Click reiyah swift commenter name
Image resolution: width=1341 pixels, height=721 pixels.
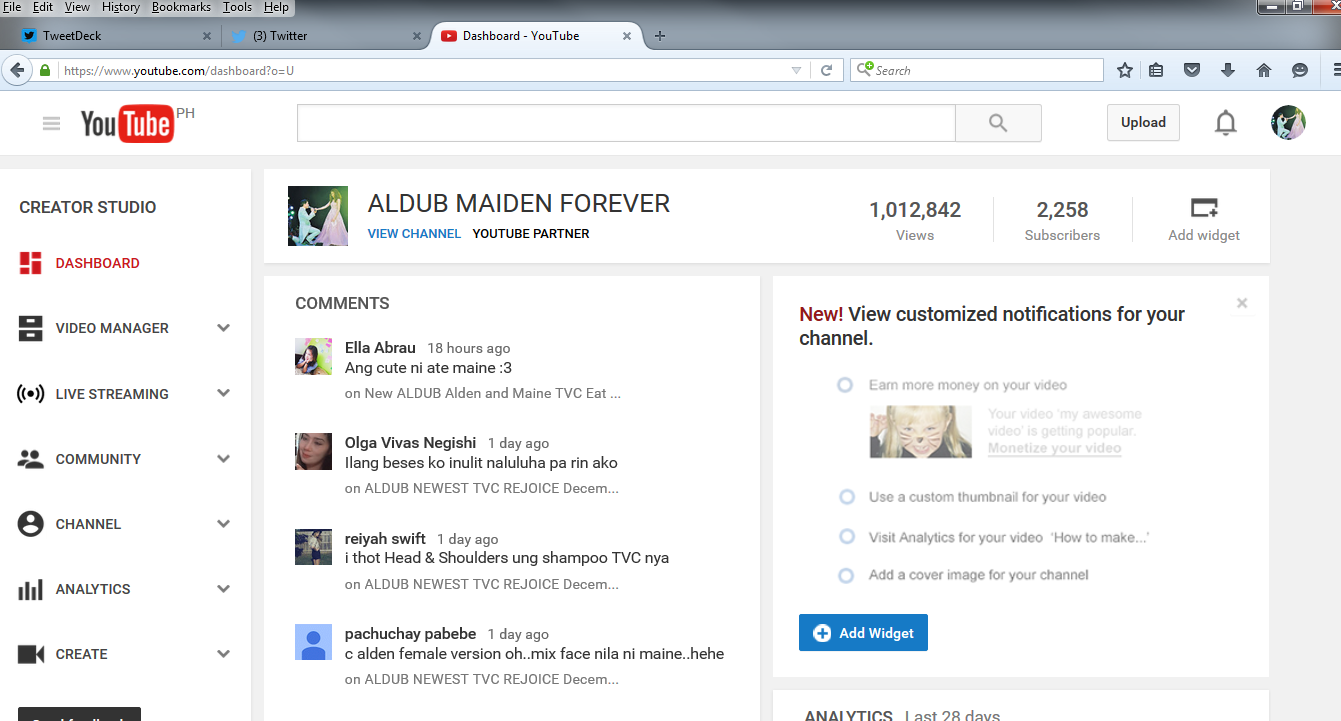[385, 538]
